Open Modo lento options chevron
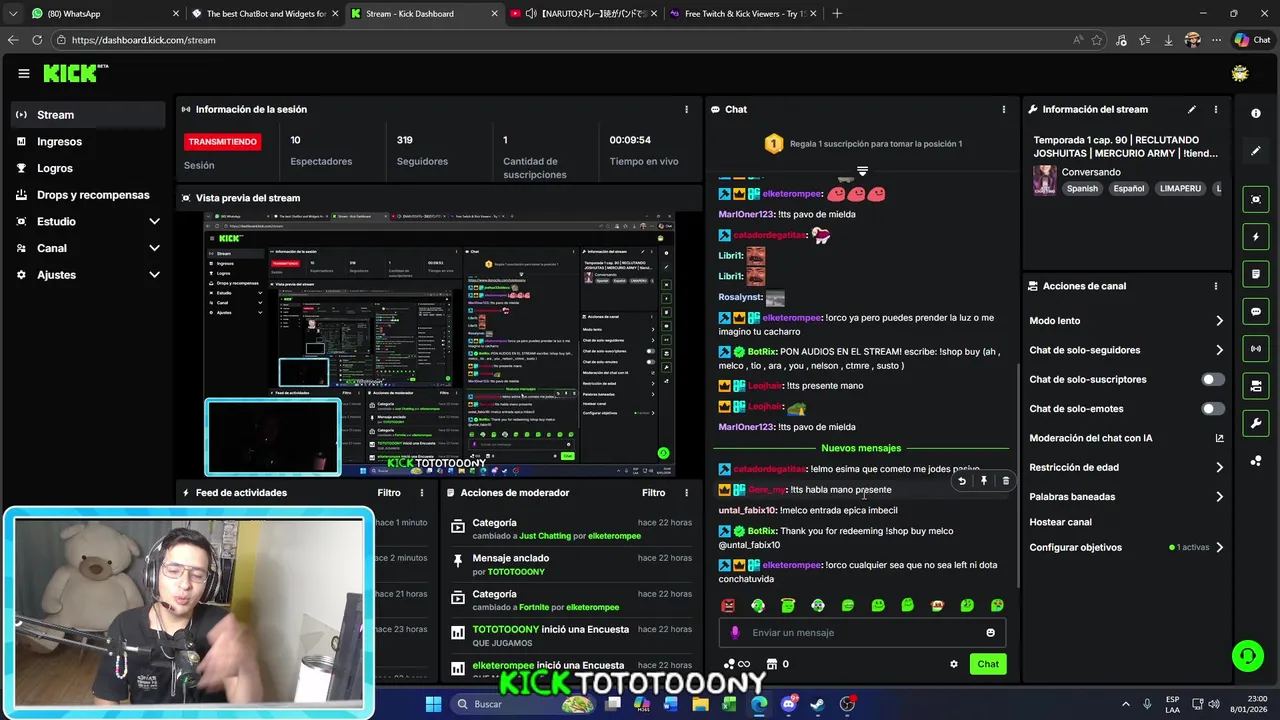 1219,321
